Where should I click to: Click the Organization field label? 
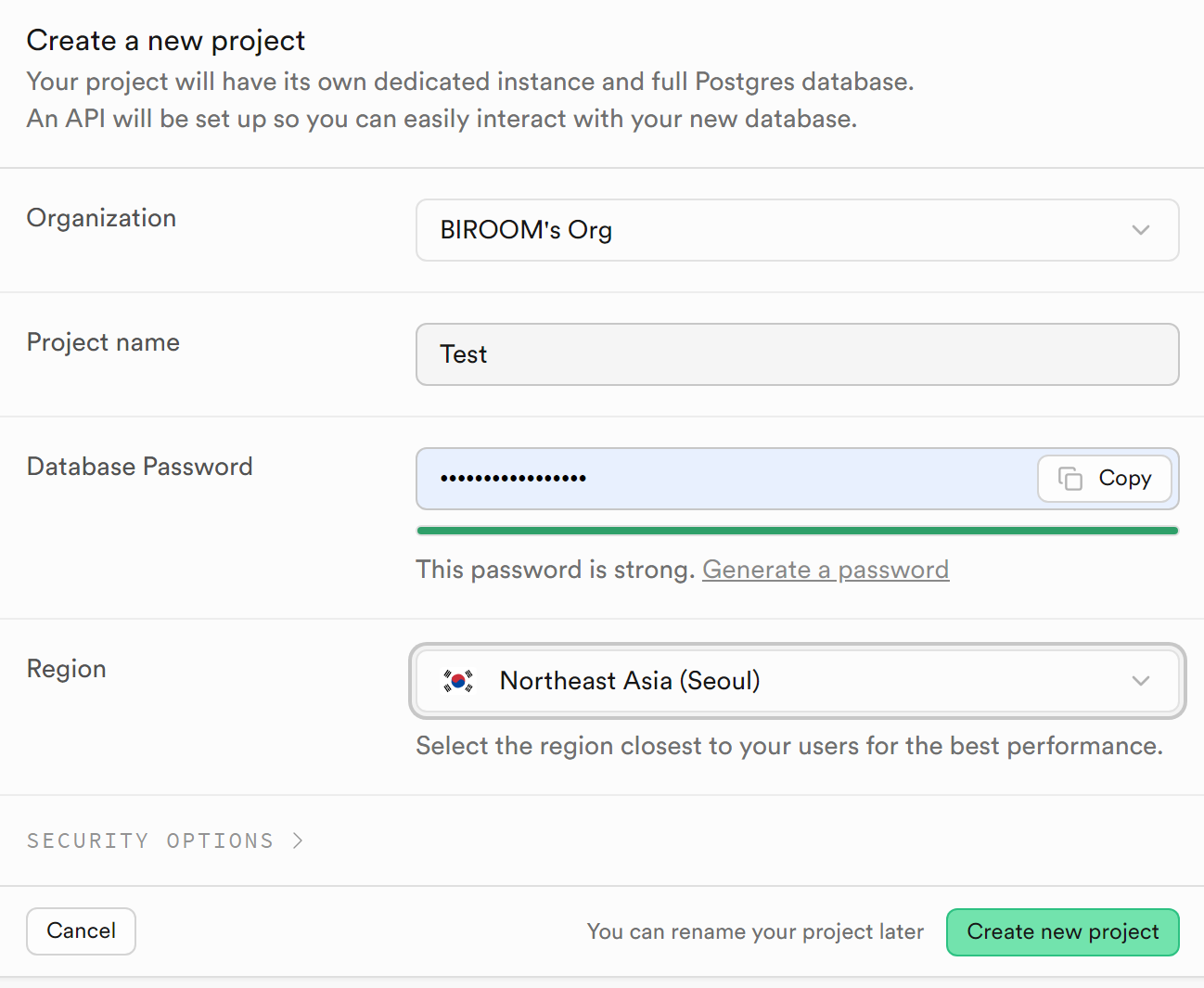tap(101, 218)
